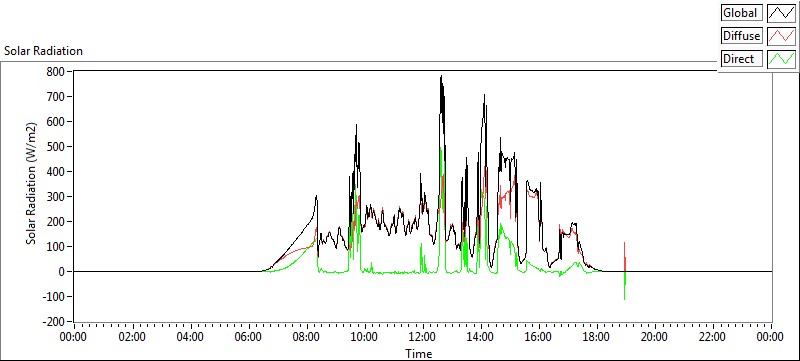Click the Diffuse red plot legend icon
800x361 pixels.
(x=781, y=36)
